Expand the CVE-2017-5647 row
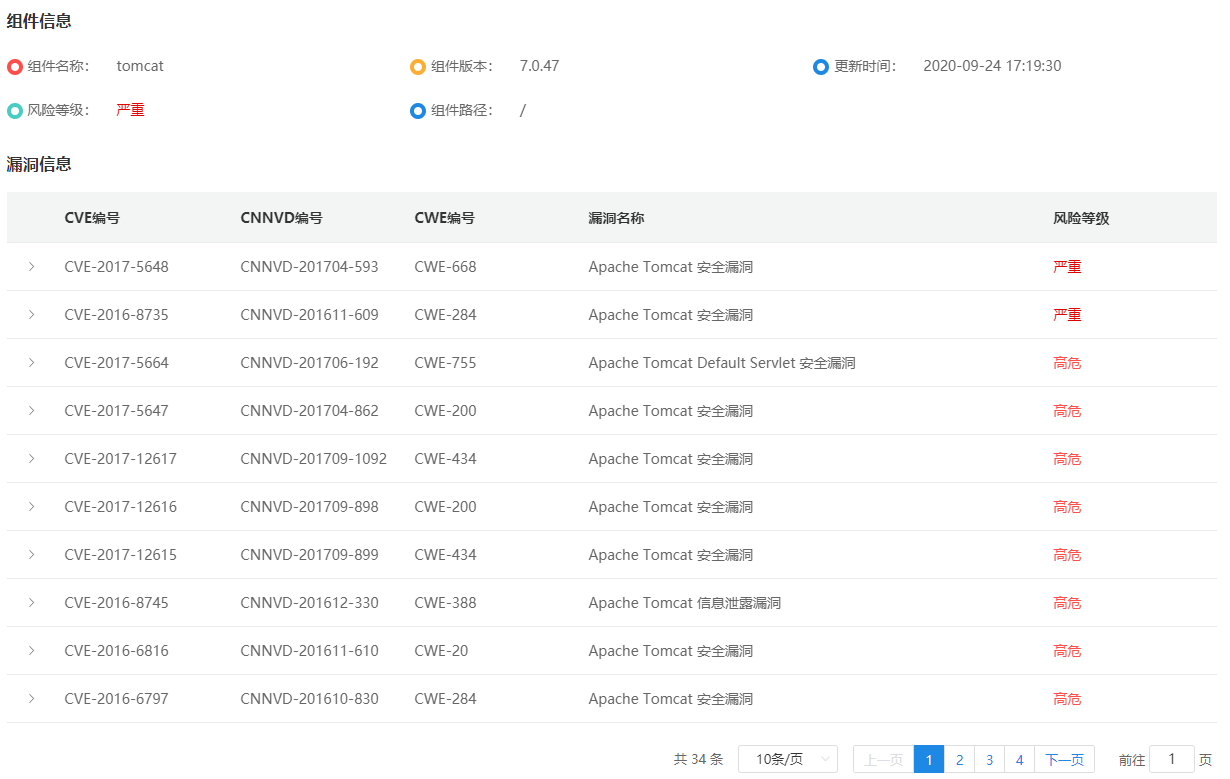Screen dimensions: 1230x779 point(32,411)
